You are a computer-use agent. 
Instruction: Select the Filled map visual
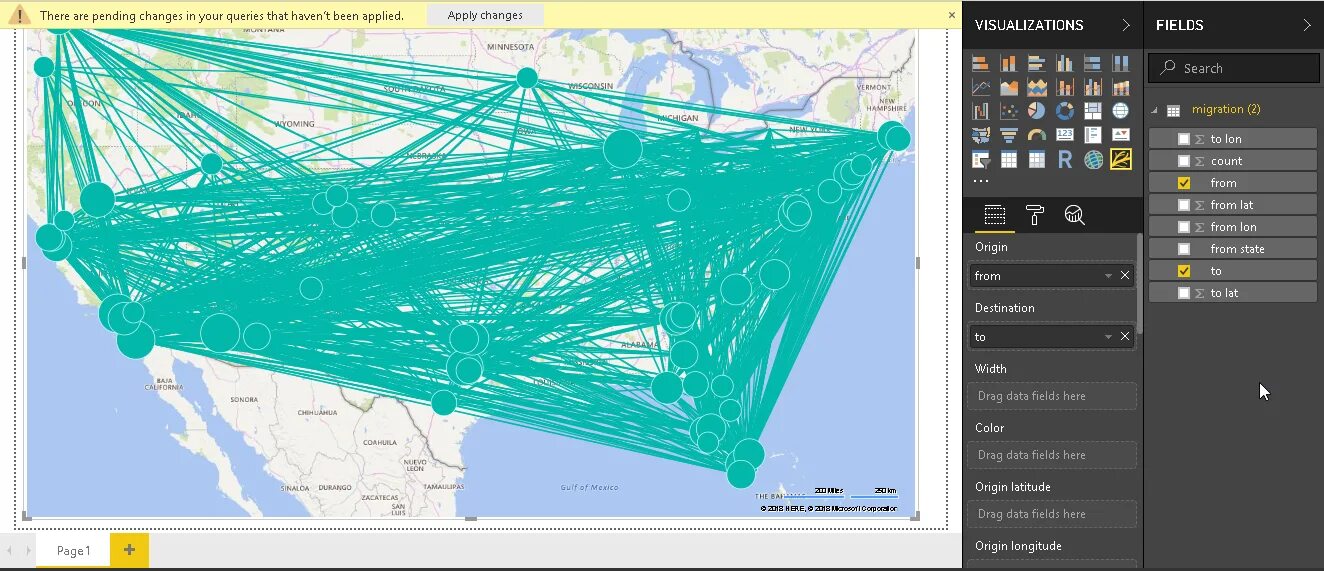980,135
